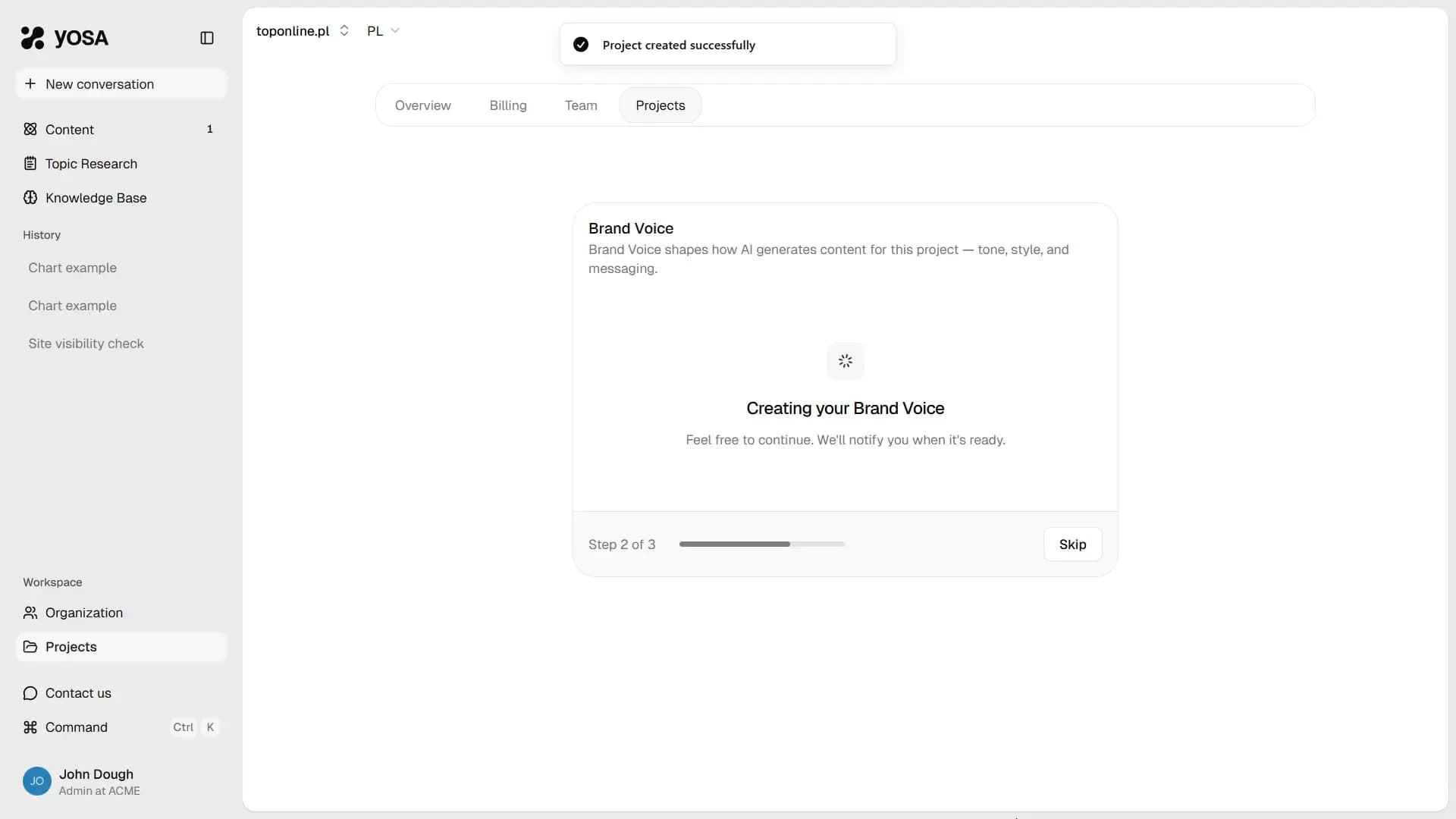
Task: Click the Step 2 of 3 progress bar
Action: point(761,544)
